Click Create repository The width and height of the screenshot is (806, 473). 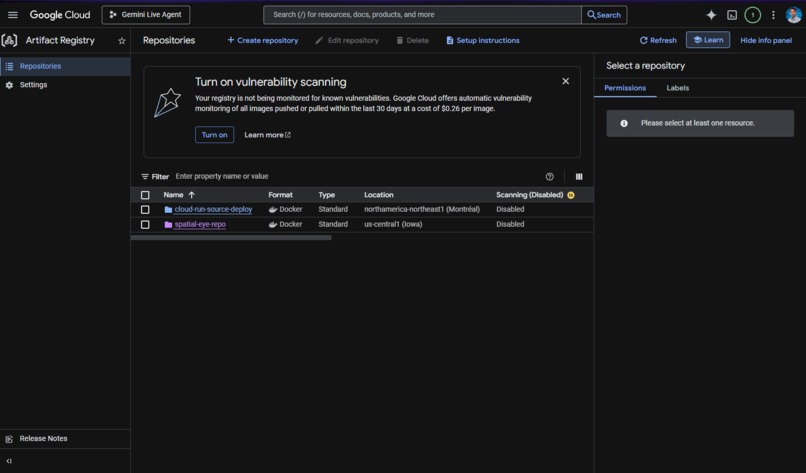coord(263,40)
